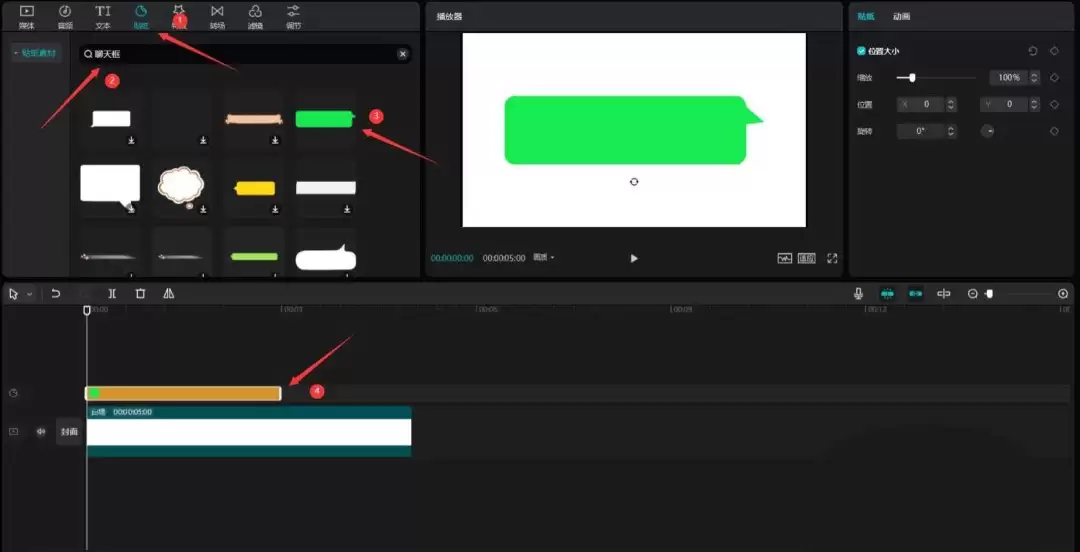Open the 转场 transitions panel

coord(217,17)
